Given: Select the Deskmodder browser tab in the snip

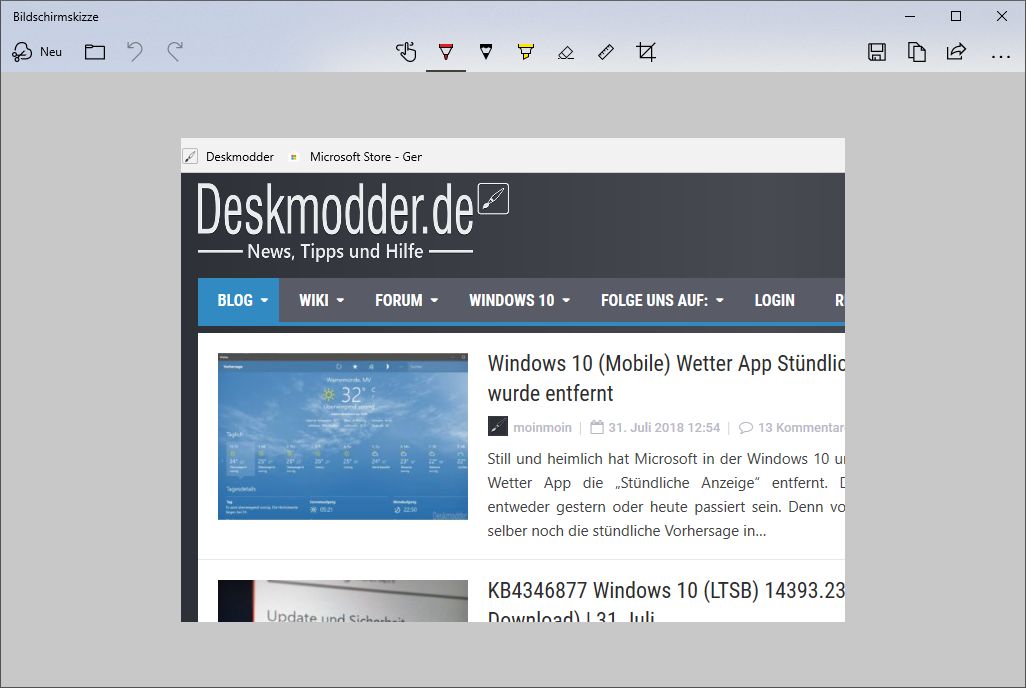Looking at the screenshot, I should click(229, 156).
